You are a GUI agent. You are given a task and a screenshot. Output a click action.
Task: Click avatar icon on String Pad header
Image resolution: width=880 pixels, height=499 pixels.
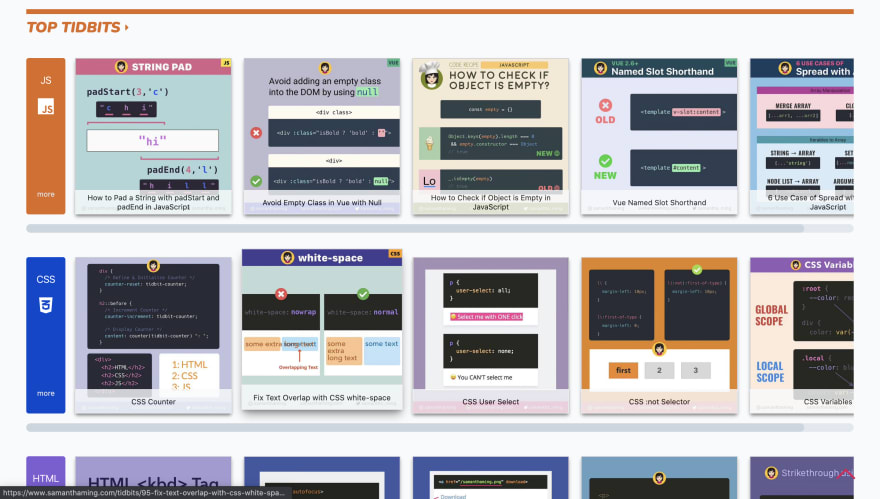click(121, 67)
